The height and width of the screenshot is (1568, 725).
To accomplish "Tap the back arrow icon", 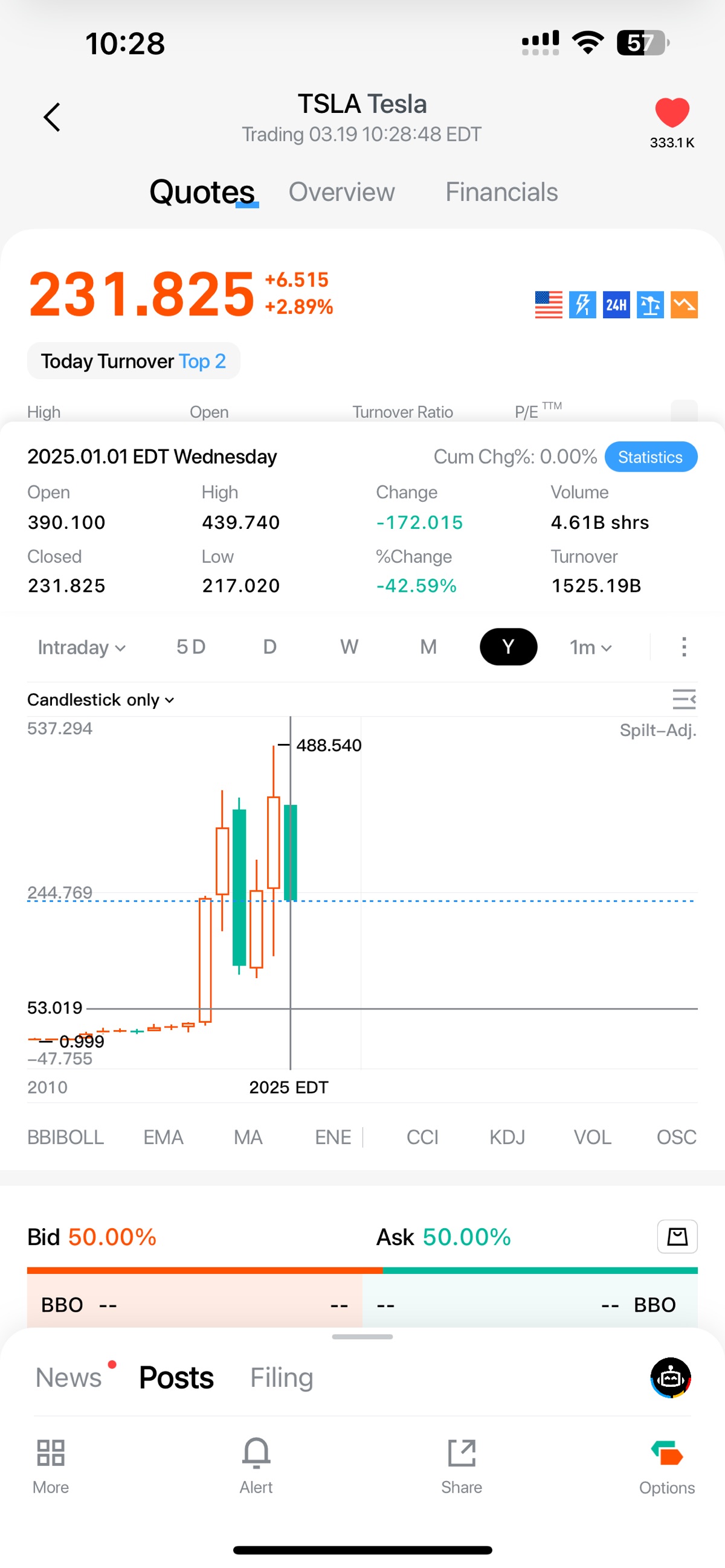I will coord(52,117).
